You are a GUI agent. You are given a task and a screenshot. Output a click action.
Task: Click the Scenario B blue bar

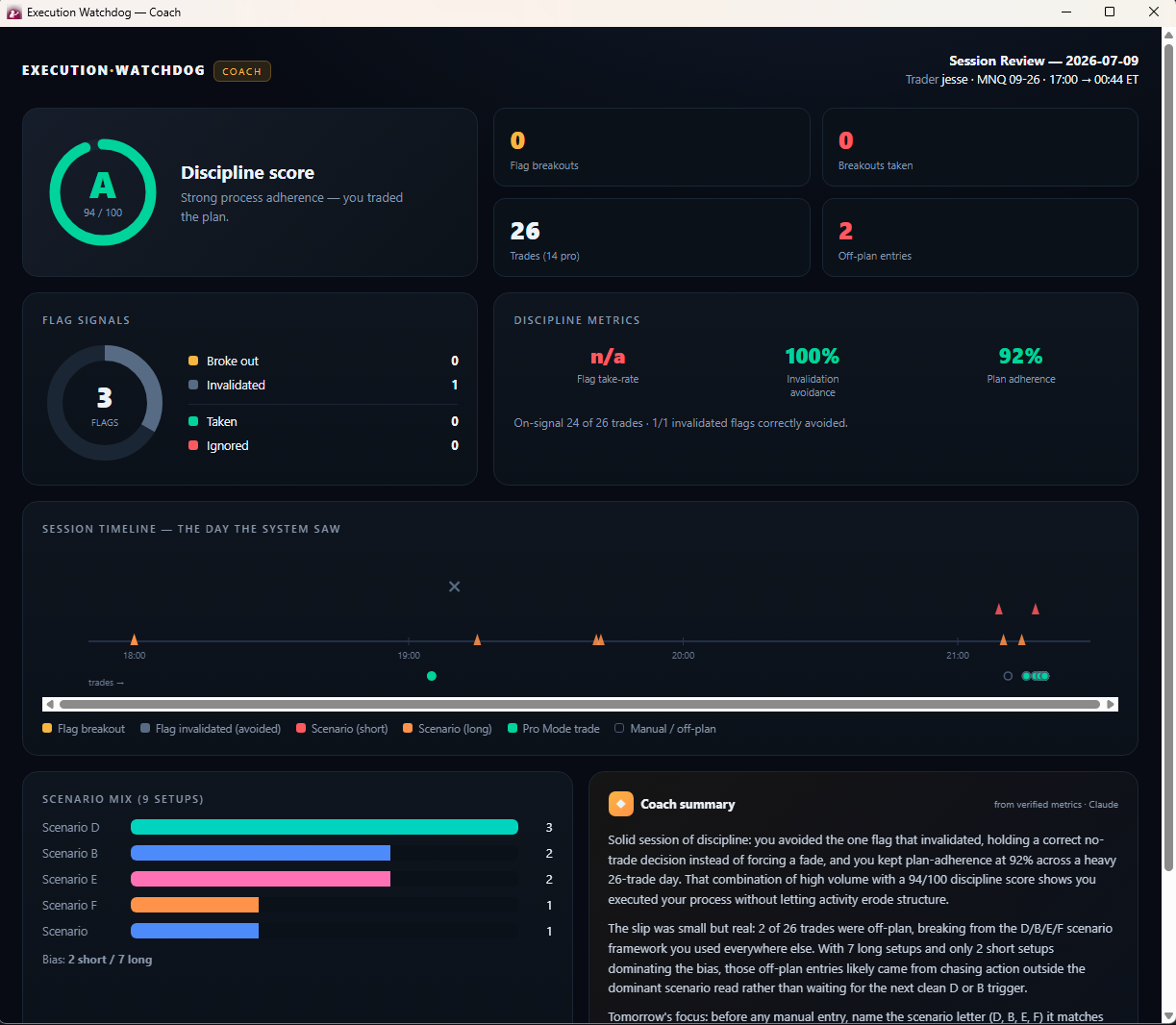coord(261,853)
